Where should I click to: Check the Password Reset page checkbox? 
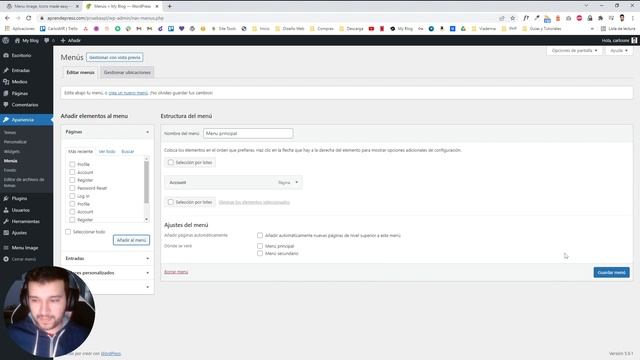pyautogui.click(x=72, y=188)
